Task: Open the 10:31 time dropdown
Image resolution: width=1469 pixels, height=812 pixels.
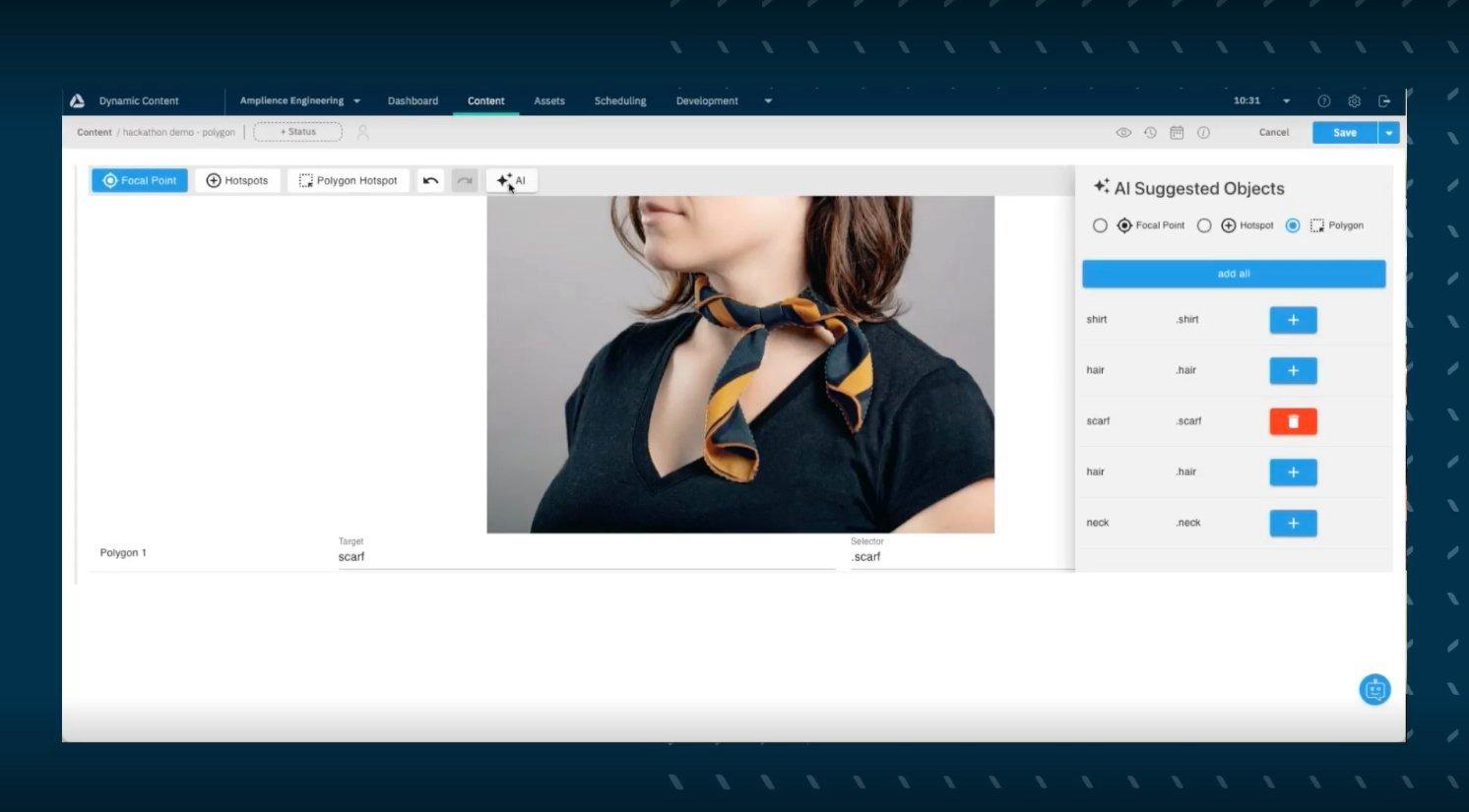Action: pos(1286,100)
